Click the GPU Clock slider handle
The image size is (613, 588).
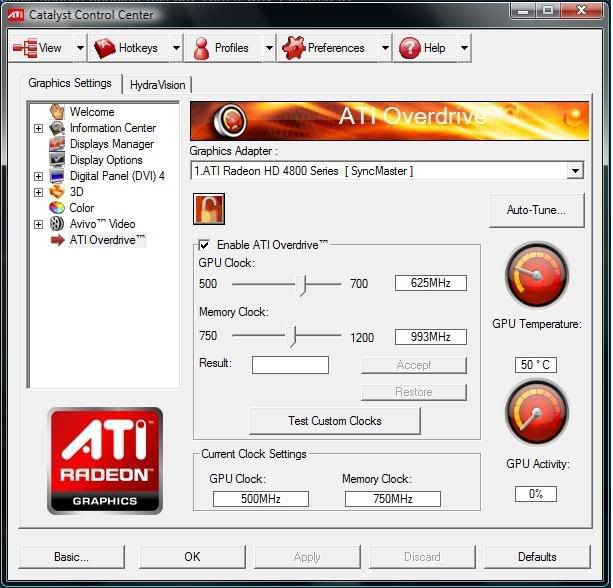(x=304, y=284)
